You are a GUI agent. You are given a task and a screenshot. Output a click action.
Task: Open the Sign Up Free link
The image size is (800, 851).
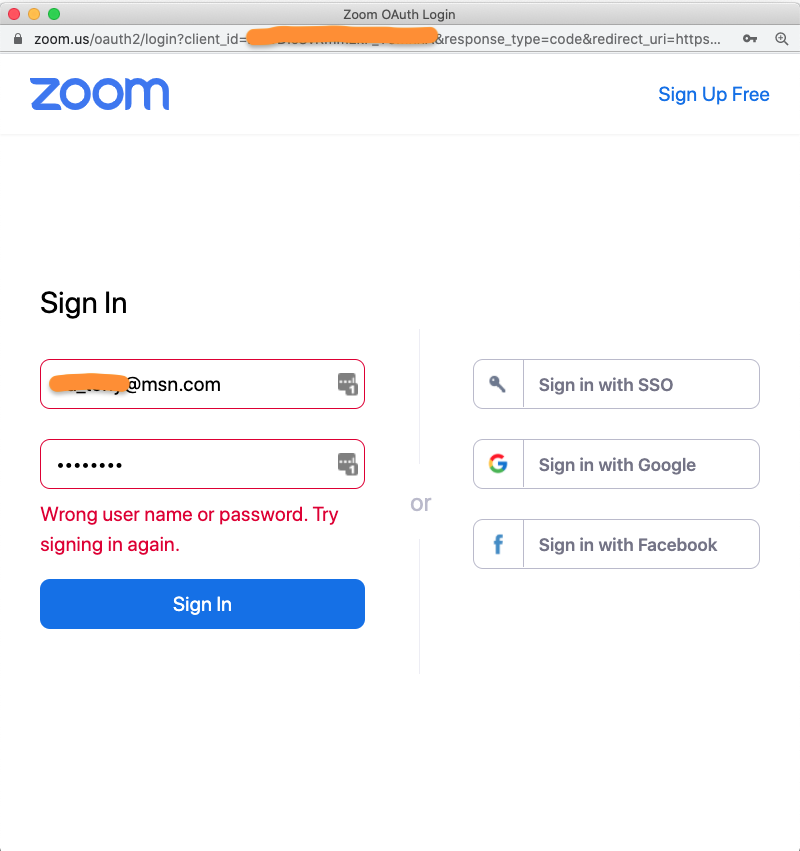tap(713, 94)
